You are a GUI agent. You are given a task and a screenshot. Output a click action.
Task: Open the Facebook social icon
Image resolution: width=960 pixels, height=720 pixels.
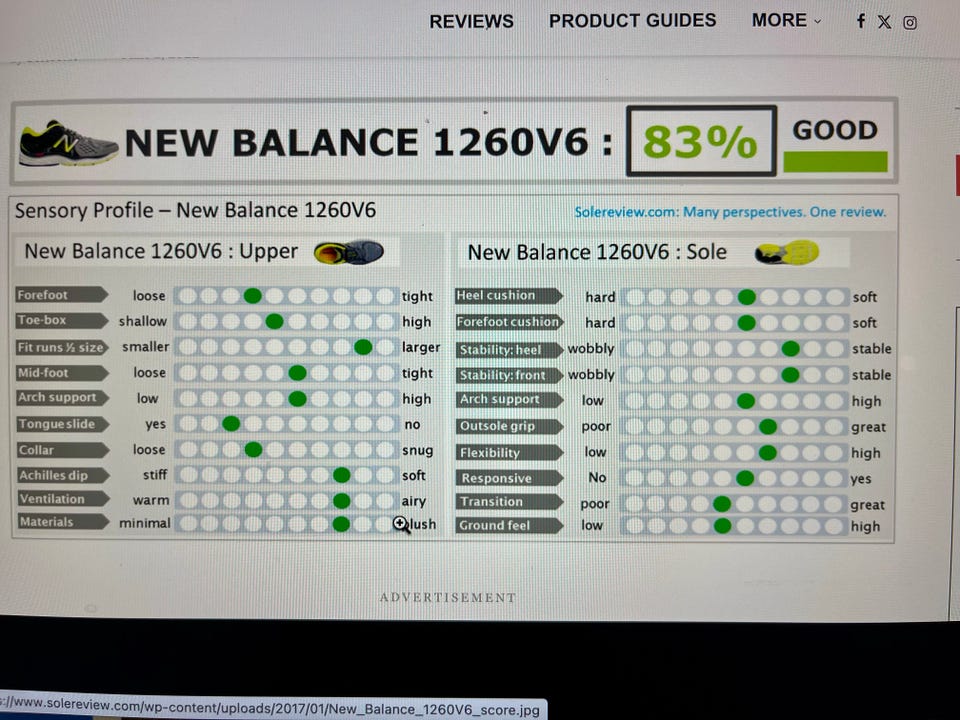pos(861,21)
